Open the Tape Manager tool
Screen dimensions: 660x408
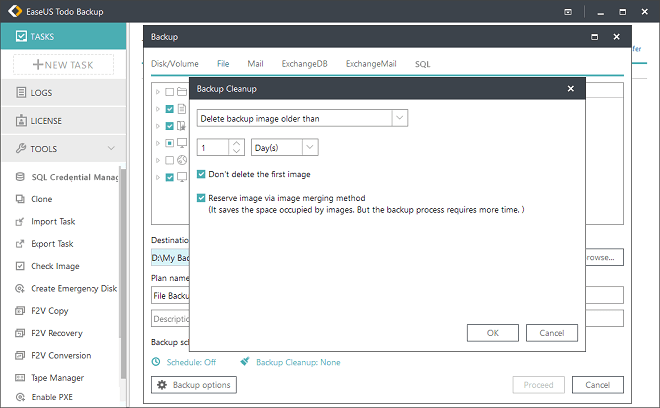pos(58,378)
